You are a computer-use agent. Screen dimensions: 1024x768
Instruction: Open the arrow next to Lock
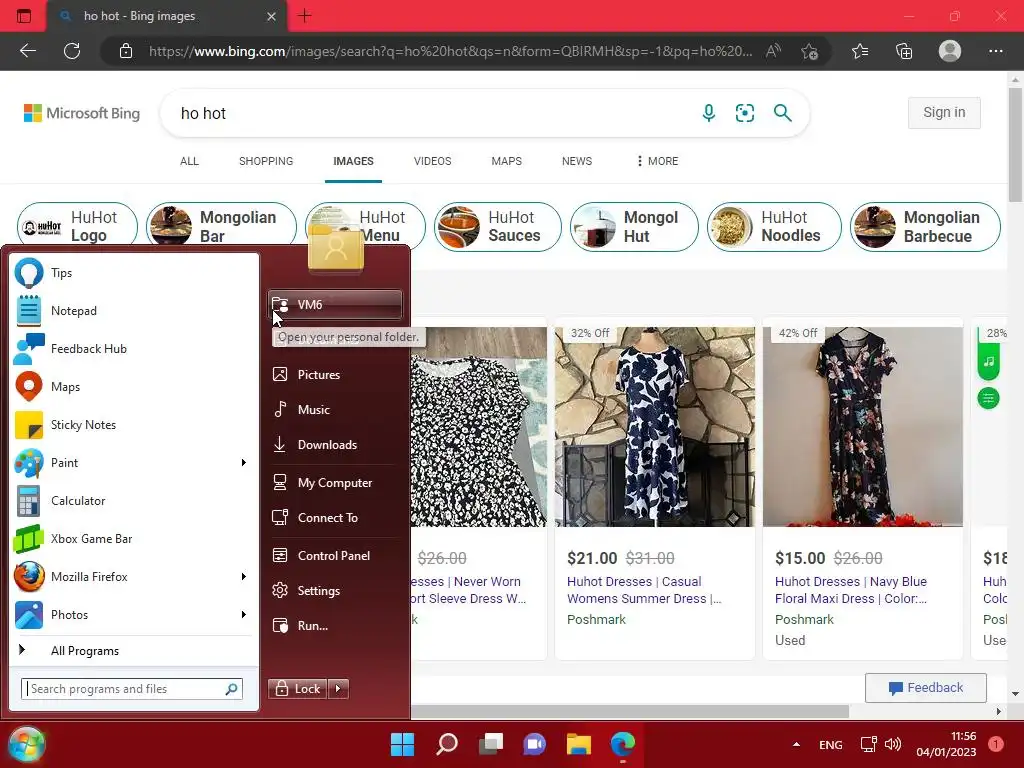[338, 688]
